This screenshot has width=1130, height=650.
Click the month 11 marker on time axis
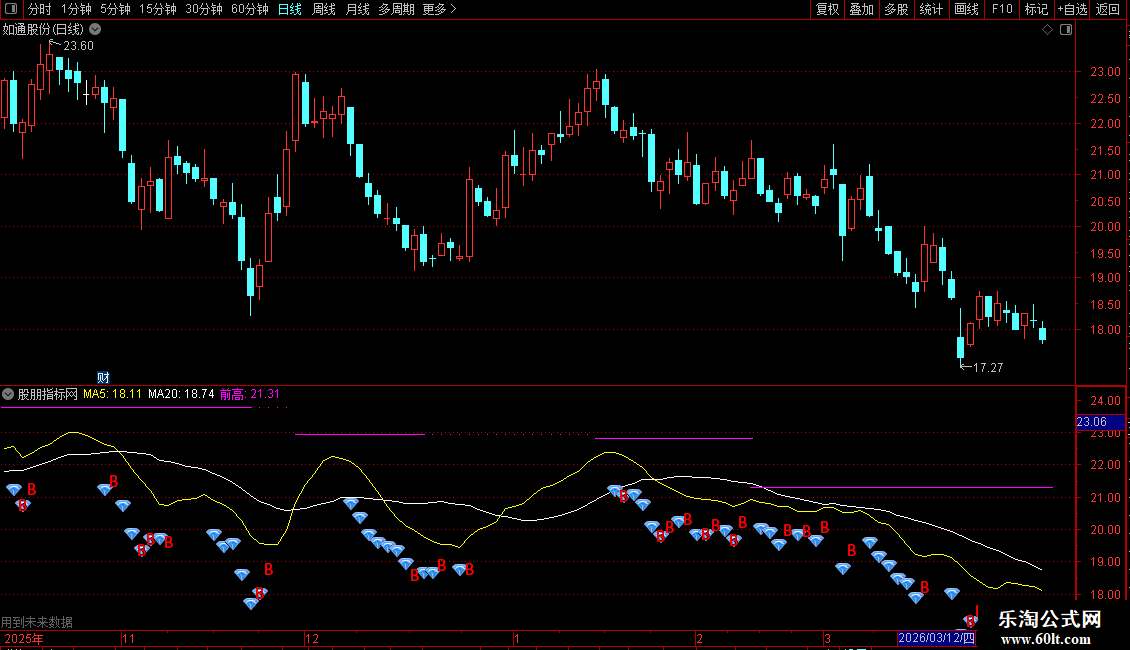point(128,638)
